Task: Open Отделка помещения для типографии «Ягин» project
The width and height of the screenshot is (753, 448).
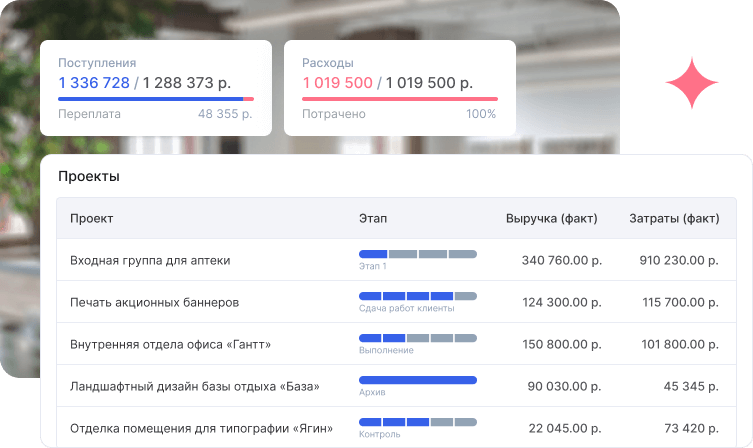Action: click(201, 428)
